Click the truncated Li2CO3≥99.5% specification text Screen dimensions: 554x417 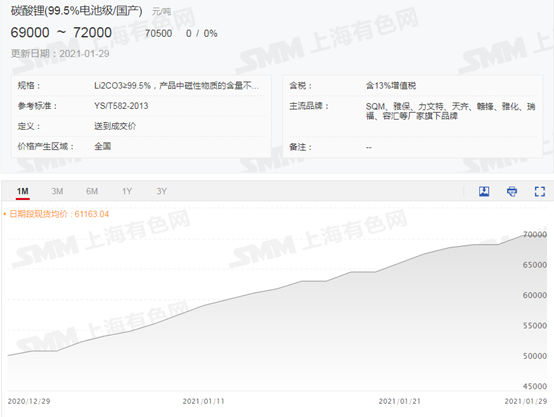[x=176, y=86]
